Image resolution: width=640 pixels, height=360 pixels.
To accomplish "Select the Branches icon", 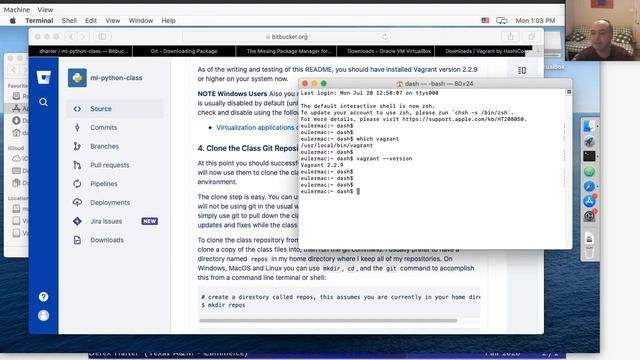I will [x=77, y=146].
